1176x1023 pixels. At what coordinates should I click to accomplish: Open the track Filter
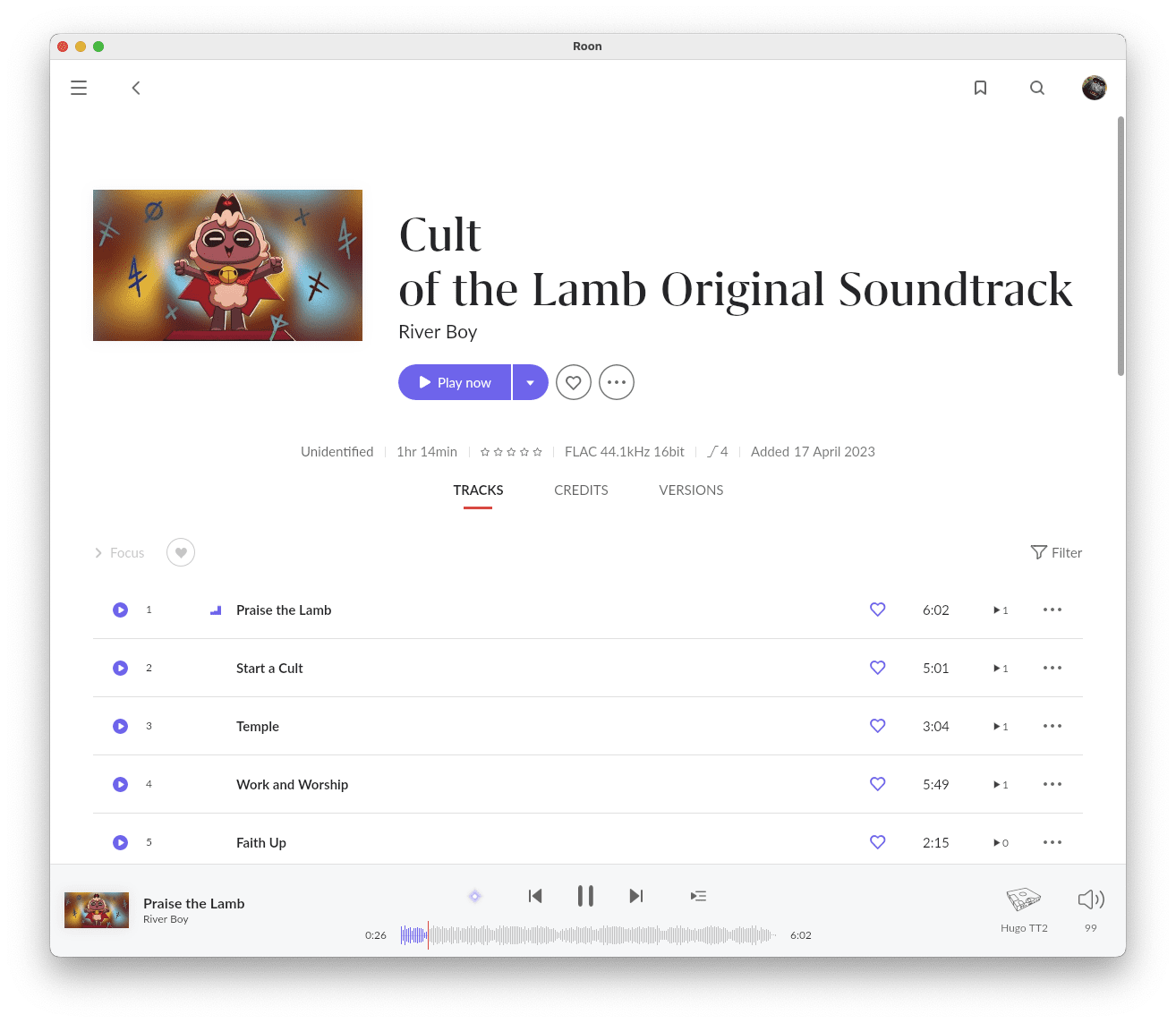1056,552
